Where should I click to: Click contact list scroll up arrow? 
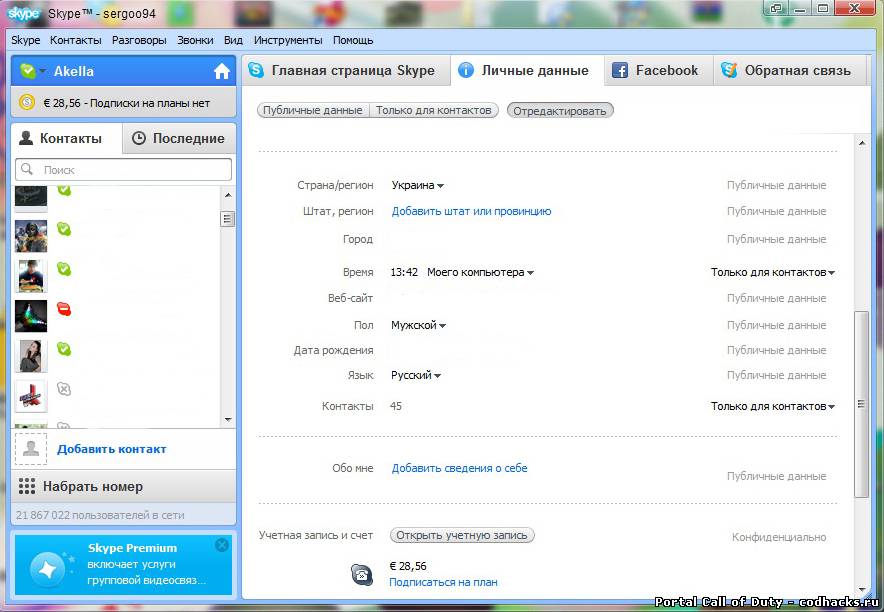[x=228, y=195]
